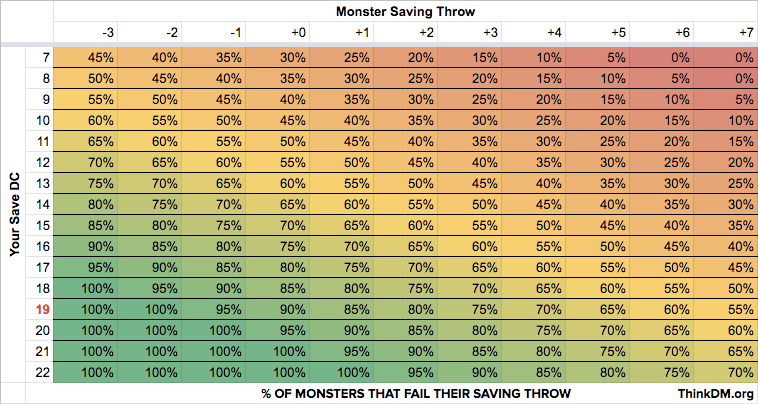
Task: Click the -3 saving throw column header
Action: coord(108,32)
